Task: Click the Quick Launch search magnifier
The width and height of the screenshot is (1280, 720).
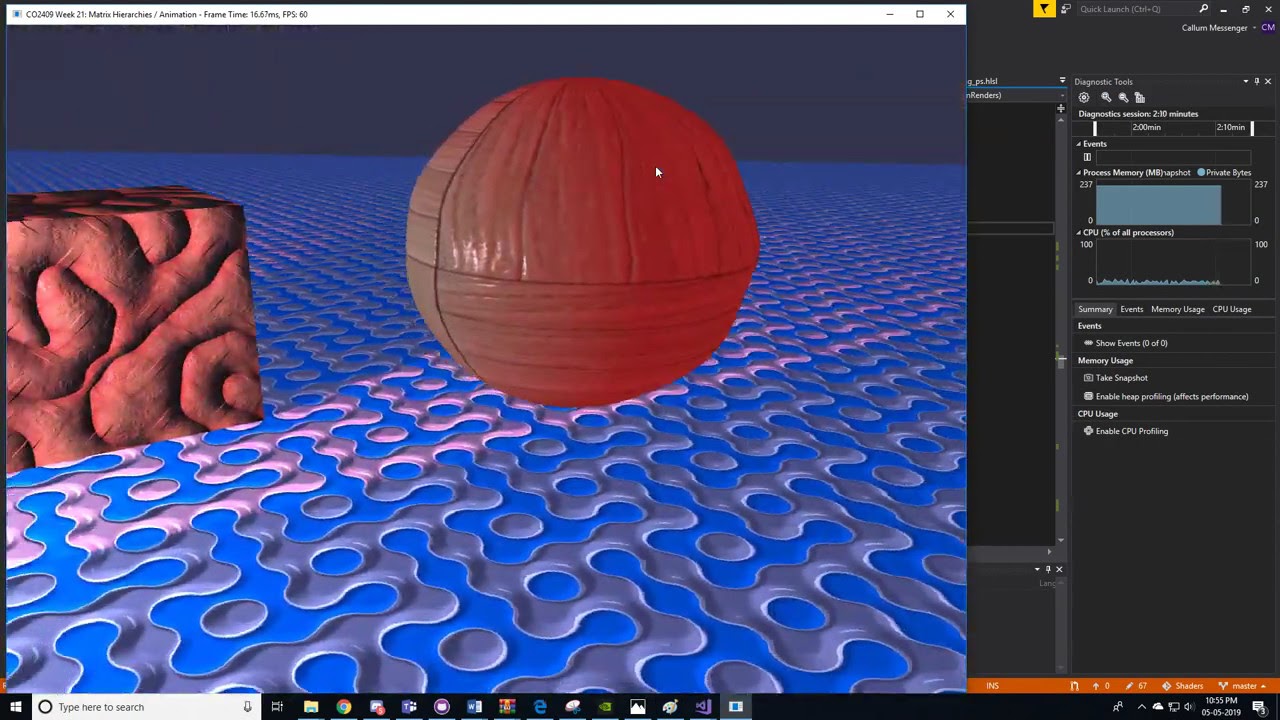Action: pos(1204,9)
